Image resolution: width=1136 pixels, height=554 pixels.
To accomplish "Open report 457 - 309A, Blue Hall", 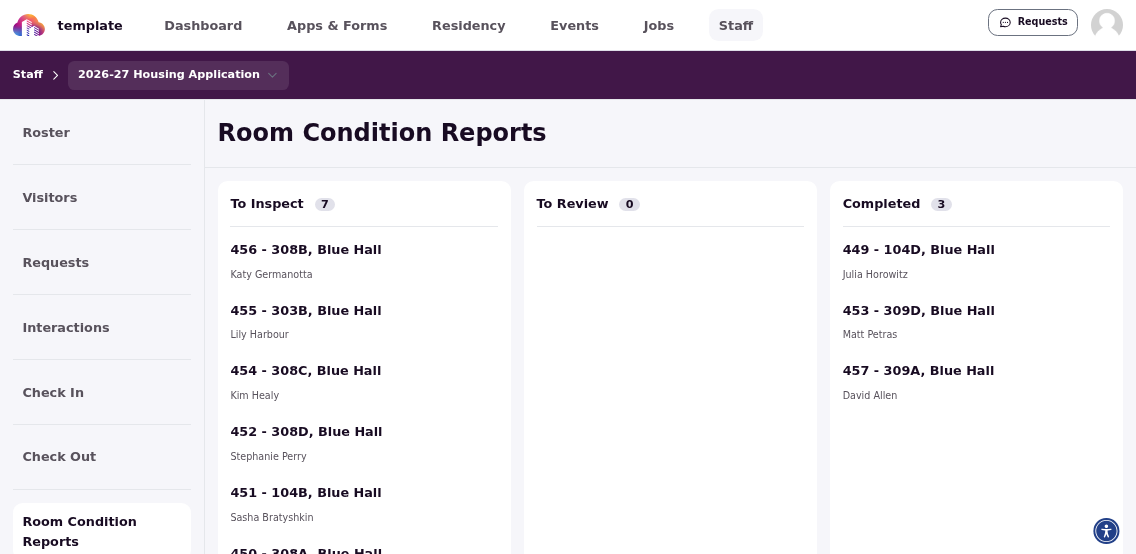I will (x=919, y=371).
